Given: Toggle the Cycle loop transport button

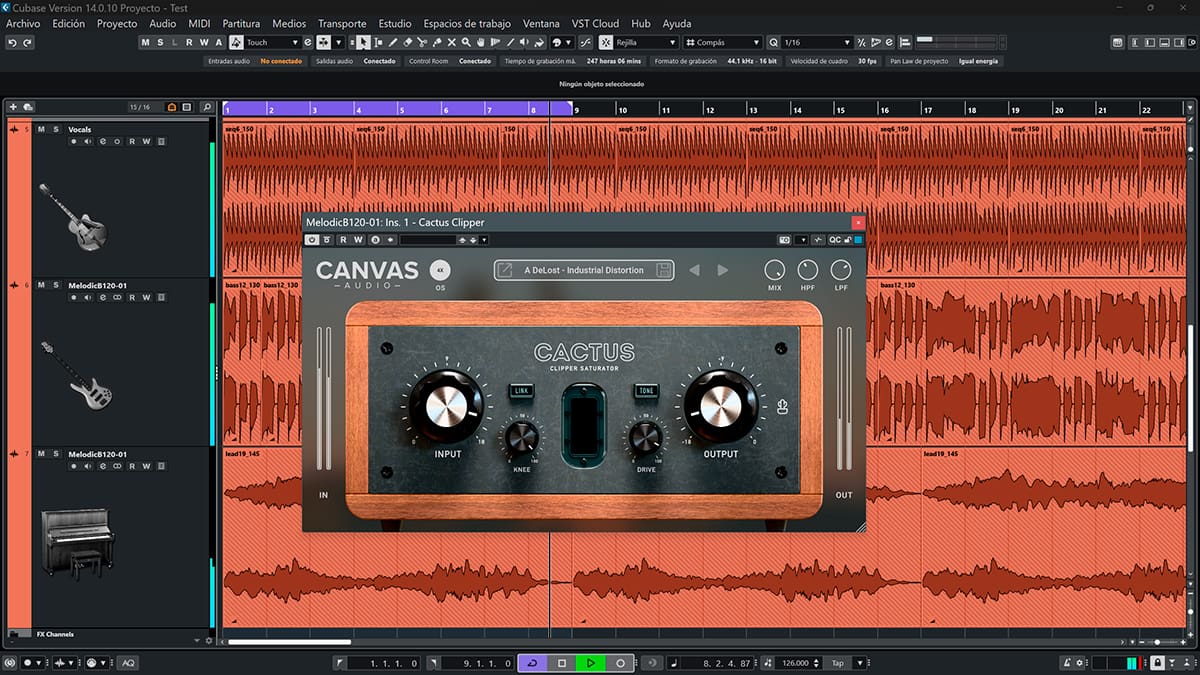Looking at the screenshot, I should [533, 663].
